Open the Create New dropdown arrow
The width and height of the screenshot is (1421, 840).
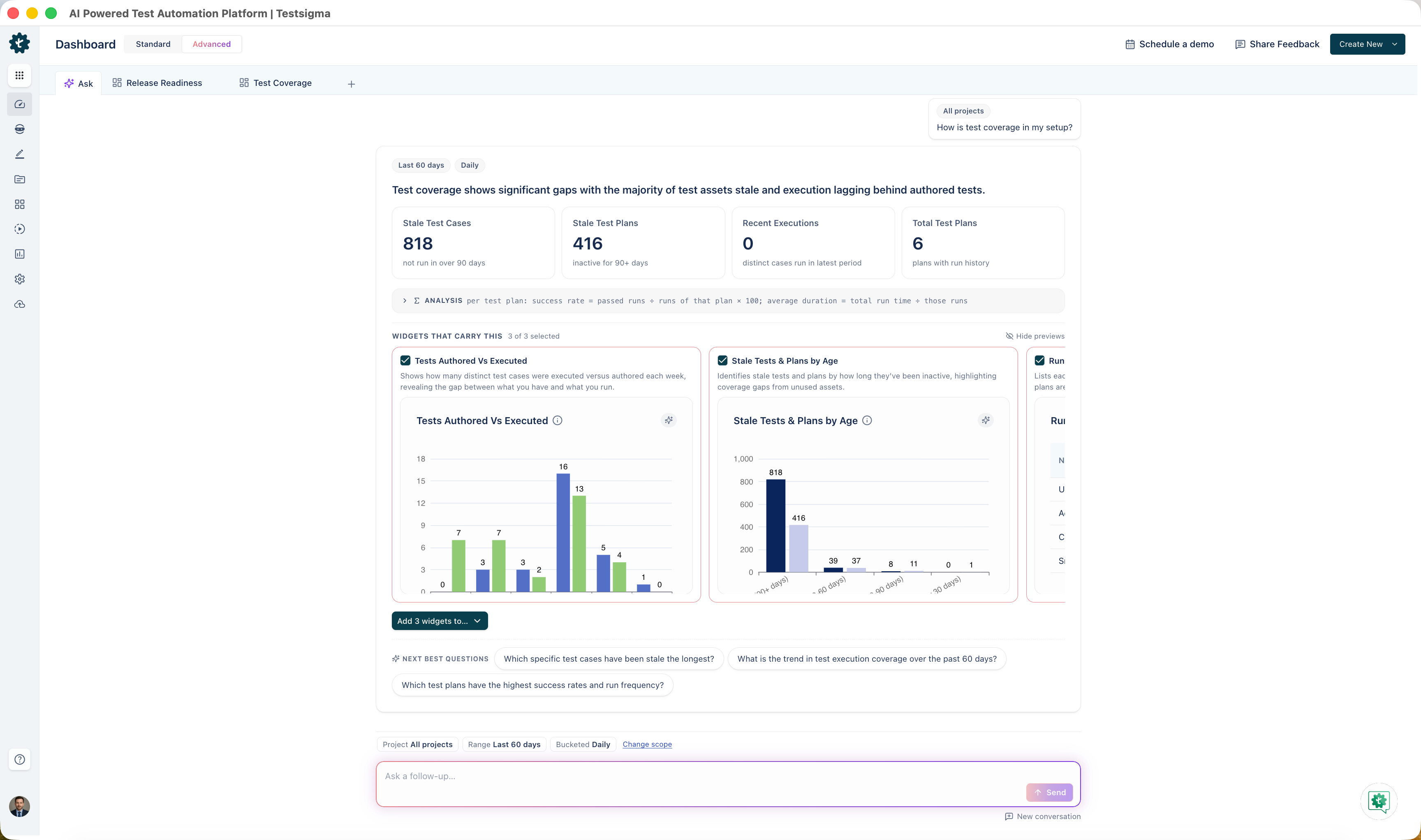(x=1394, y=44)
